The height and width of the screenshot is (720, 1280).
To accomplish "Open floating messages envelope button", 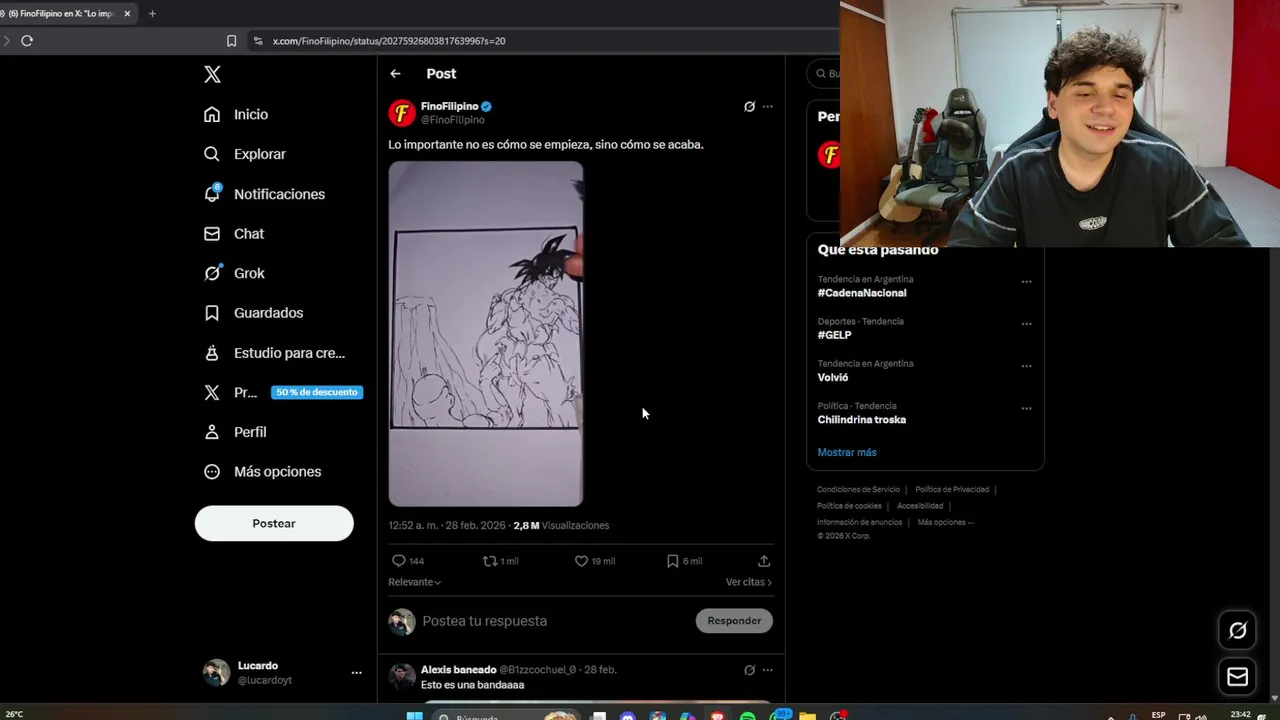I will 1238,677.
